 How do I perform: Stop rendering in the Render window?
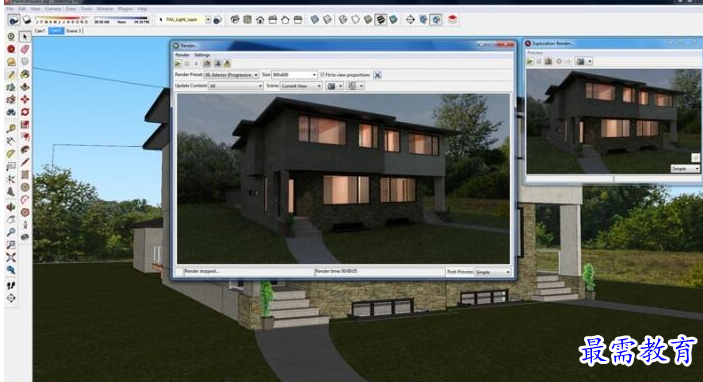click(x=196, y=64)
